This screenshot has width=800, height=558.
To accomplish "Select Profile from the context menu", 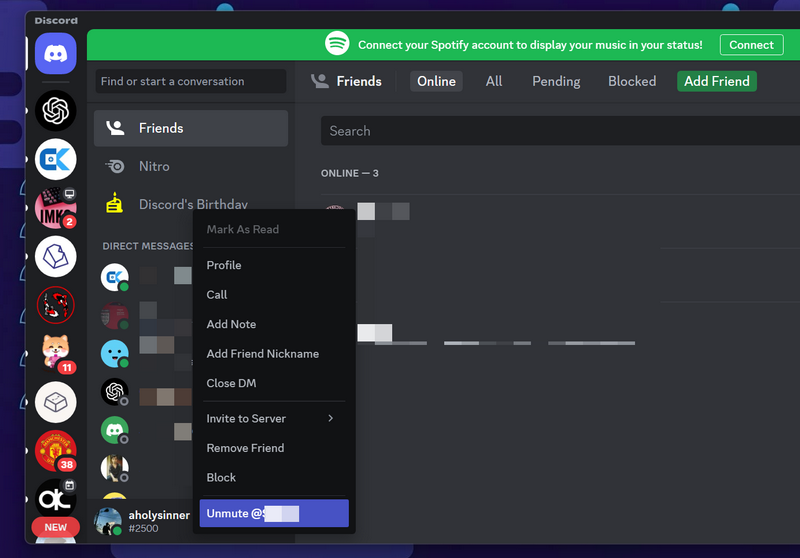I will tap(224, 265).
